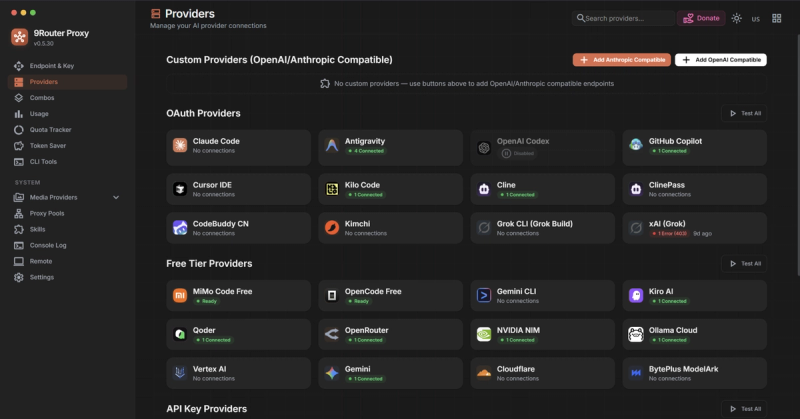This screenshot has width=800, height=419.
Task: Select the Kilo Code provider icon
Action: click(x=332, y=189)
